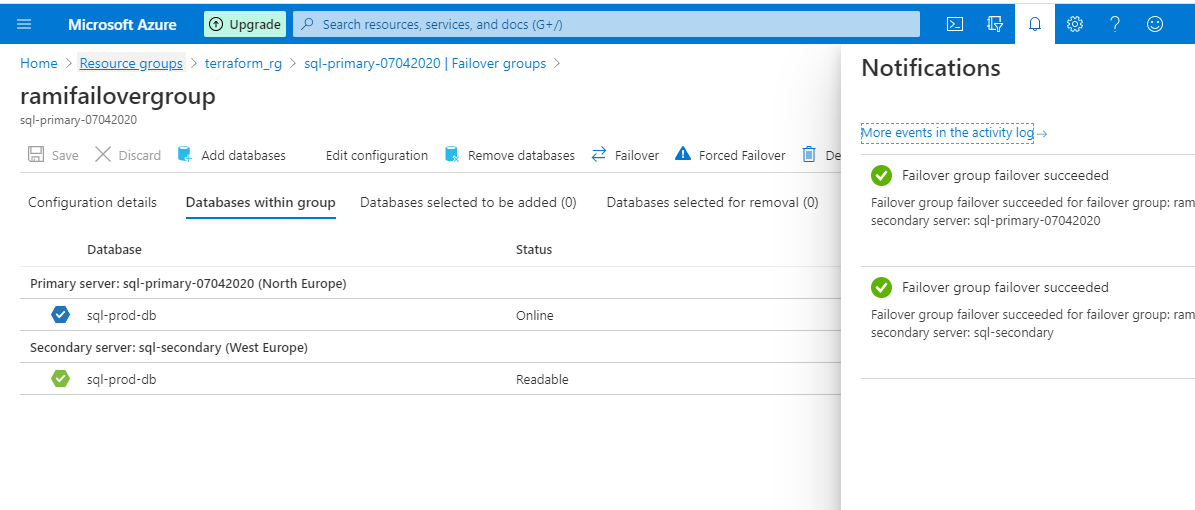Click the blue icon of the primary sql-prod-db
The image size is (1195, 510).
click(60, 314)
